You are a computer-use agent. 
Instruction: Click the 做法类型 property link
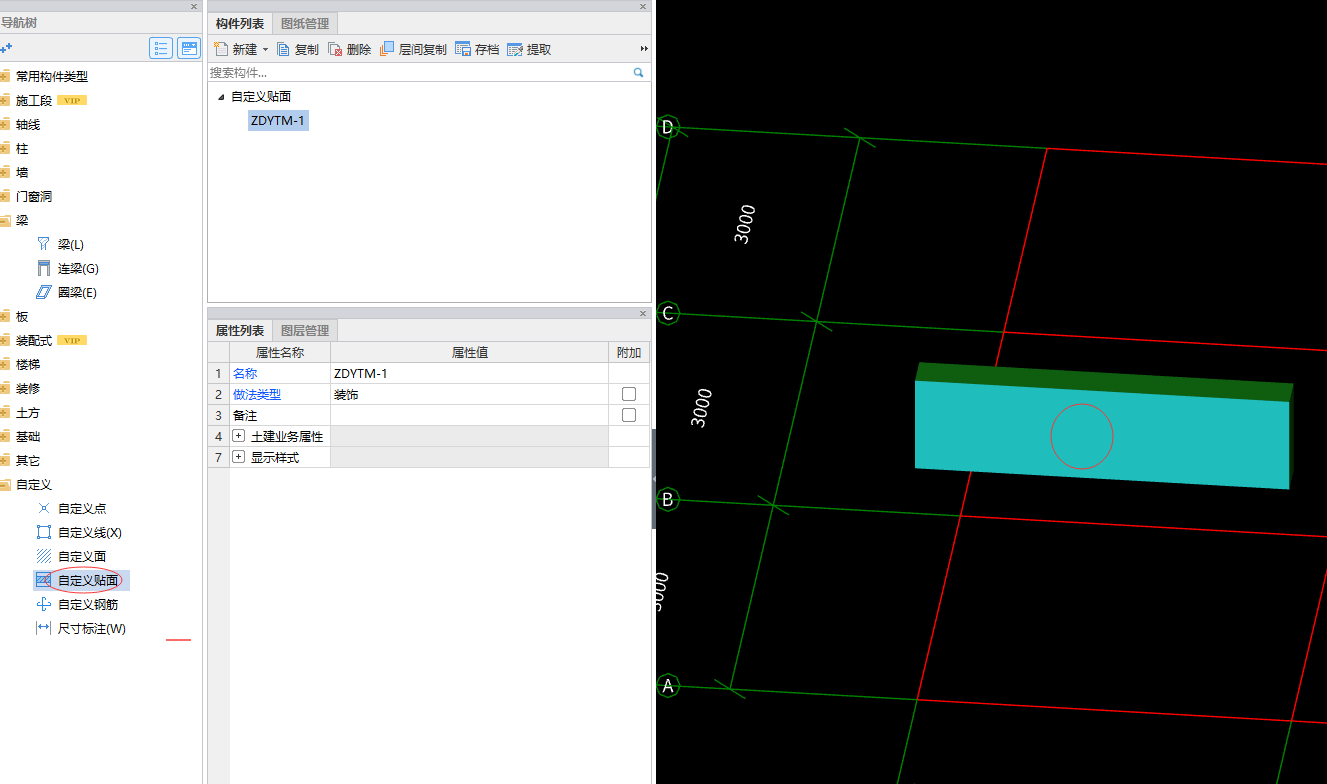click(x=257, y=394)
